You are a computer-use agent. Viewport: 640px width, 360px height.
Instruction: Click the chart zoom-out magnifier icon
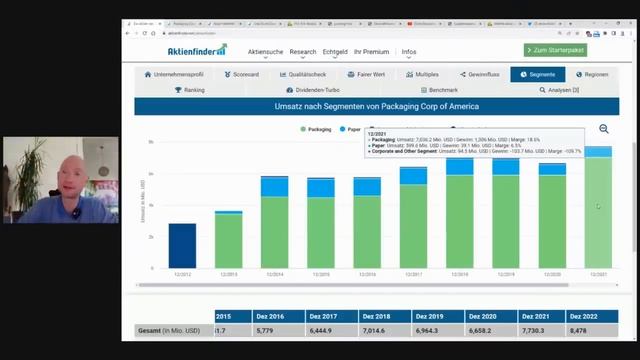click(x=604, y=129)
